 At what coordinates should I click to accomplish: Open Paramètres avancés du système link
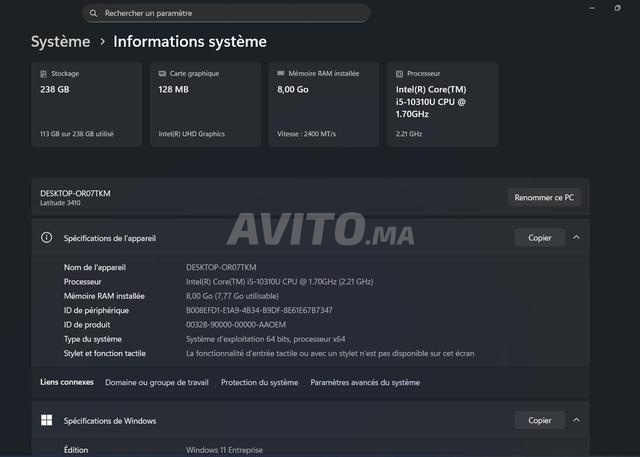365,382
